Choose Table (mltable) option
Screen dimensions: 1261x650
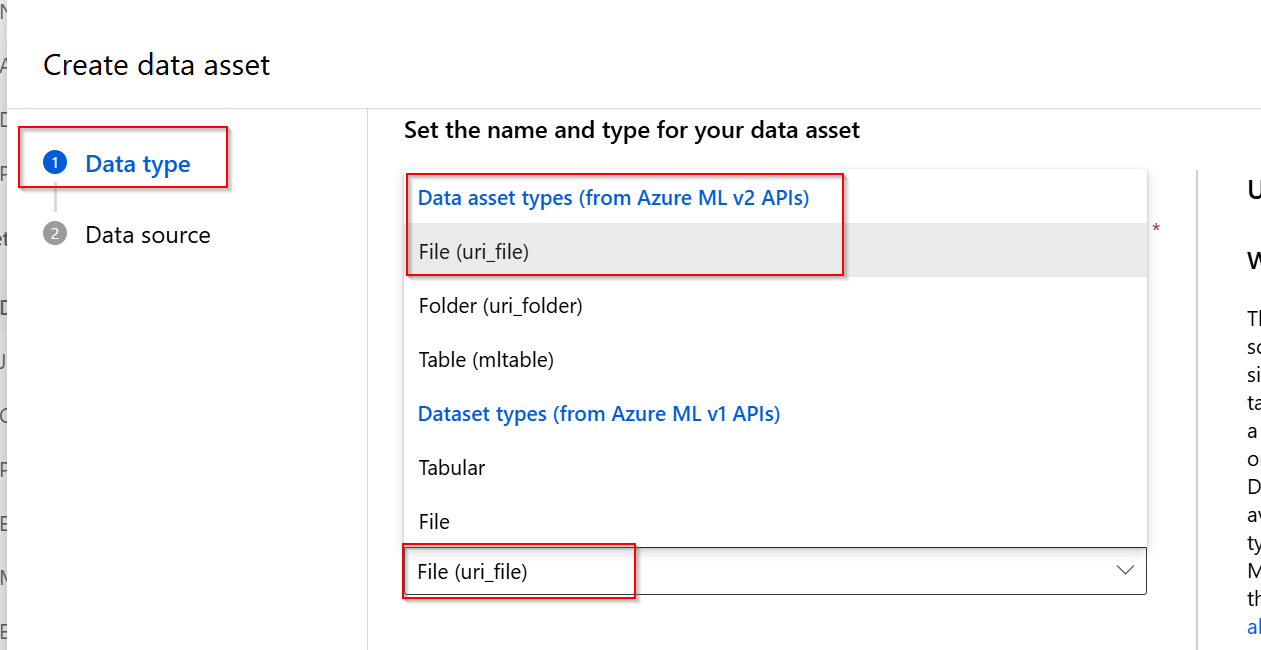(x=775, y=359)
